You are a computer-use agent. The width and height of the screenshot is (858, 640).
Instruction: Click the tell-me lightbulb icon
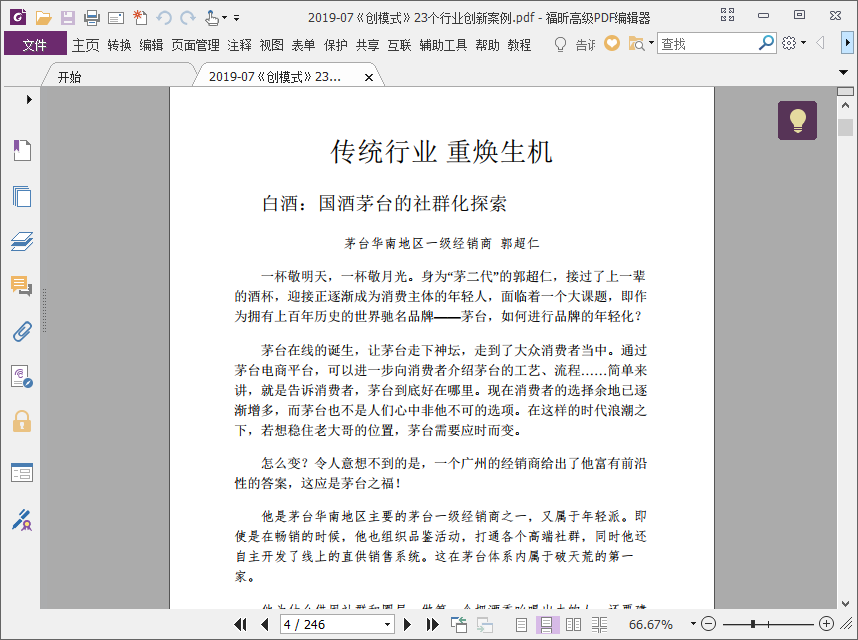click(560, 44)
